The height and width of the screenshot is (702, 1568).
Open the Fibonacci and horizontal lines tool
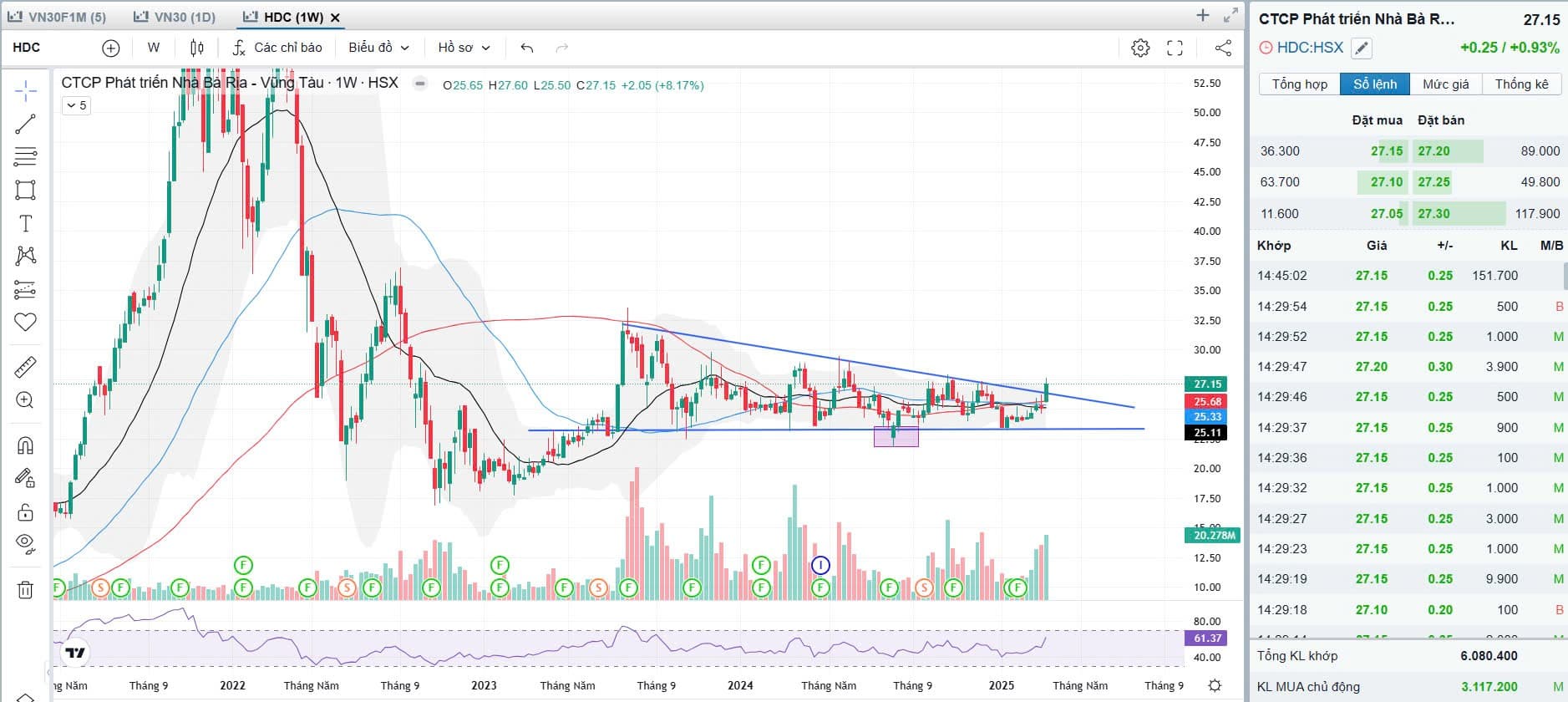click(x=26, y=156)
